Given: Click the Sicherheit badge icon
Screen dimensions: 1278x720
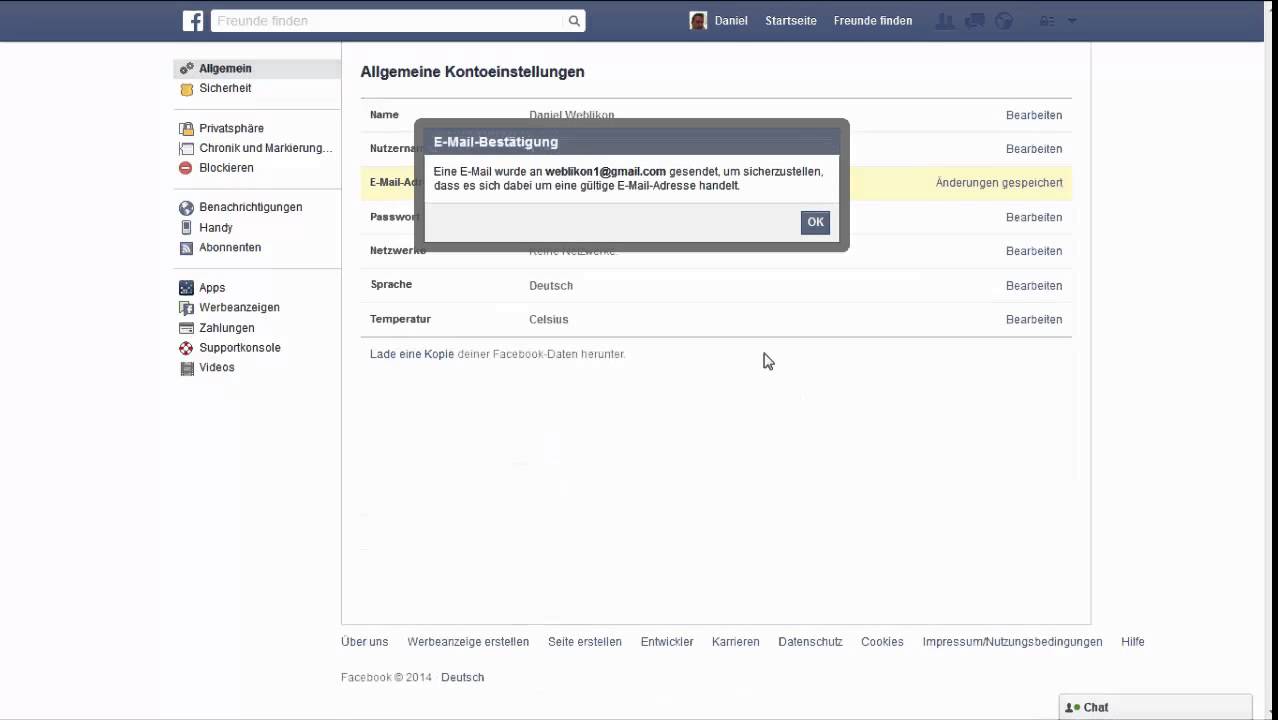Looking at the screenshot, I should pyautogui.click(x=186, y=89).
